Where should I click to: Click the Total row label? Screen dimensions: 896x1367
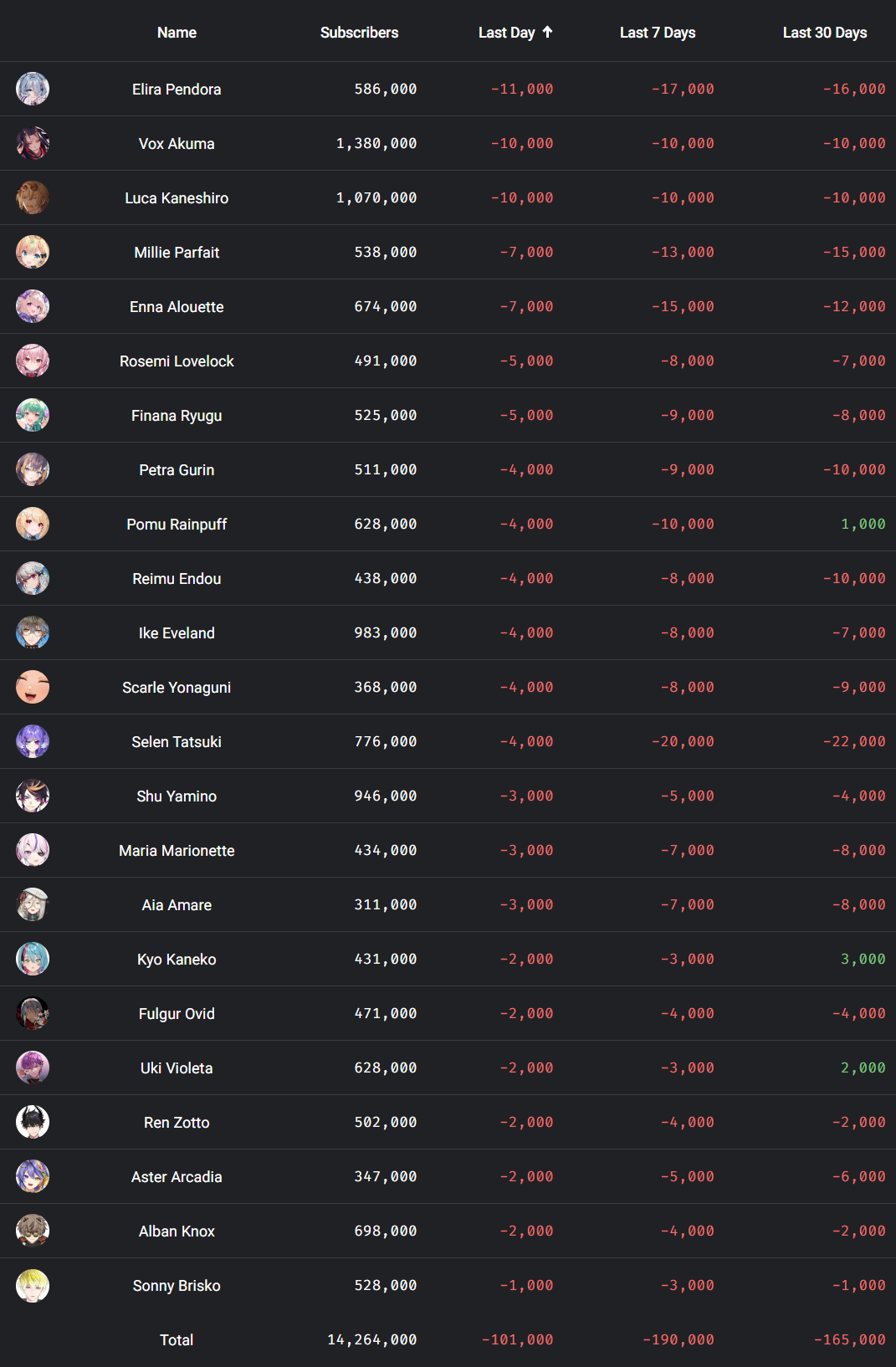click(177, 1339)
